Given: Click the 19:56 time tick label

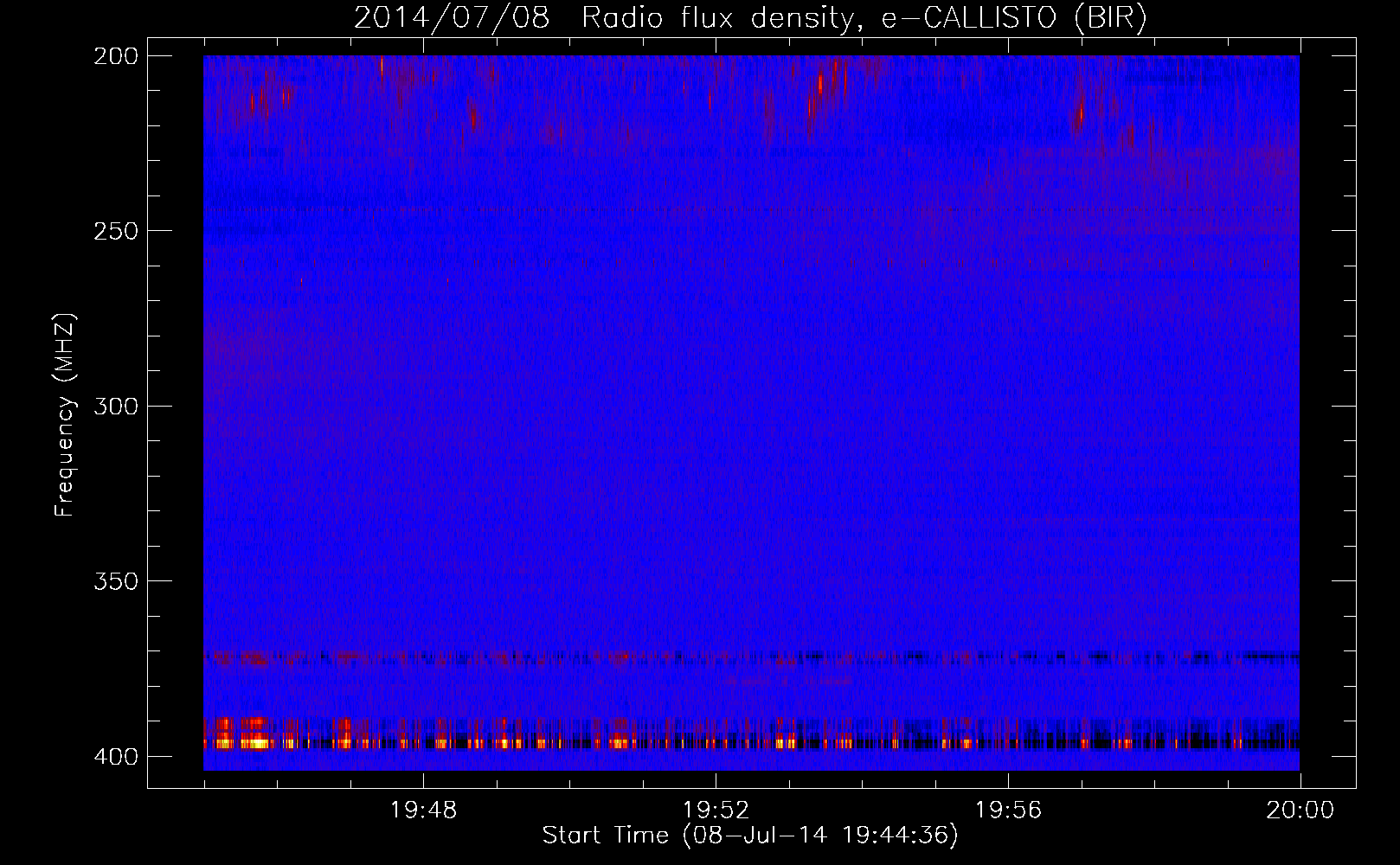Looking at the screenshot, I should point(1008,811).
